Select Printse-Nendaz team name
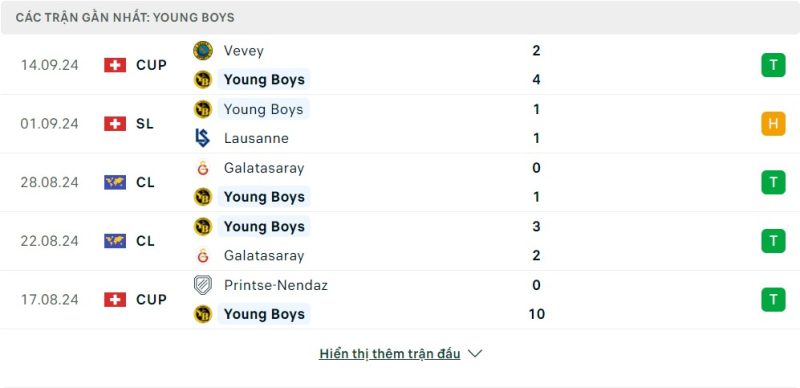800x388 pixels. click(276, 285)
